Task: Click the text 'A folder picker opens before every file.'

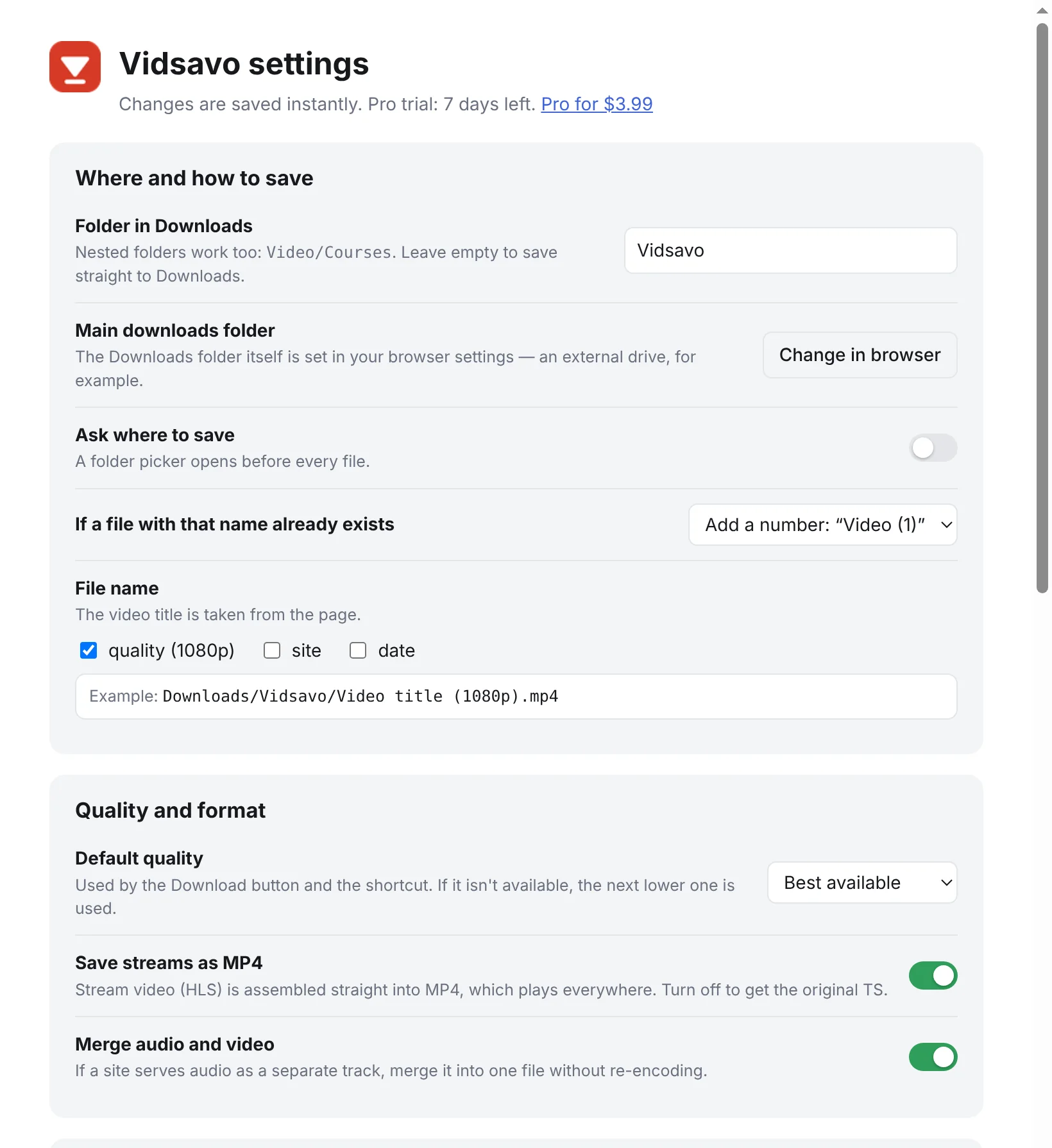Action: pyautogui.click(x=223, y=461)
